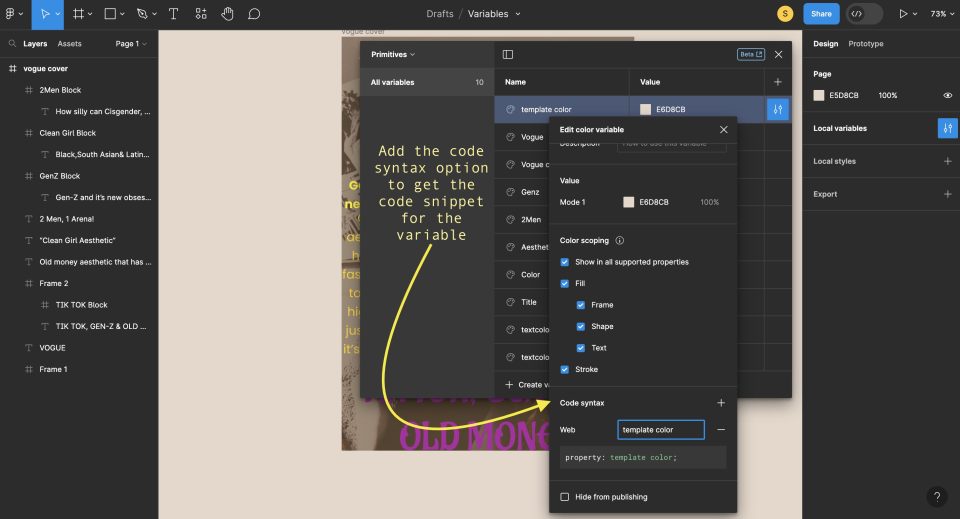Click the Beta link badge

point(751,54)
